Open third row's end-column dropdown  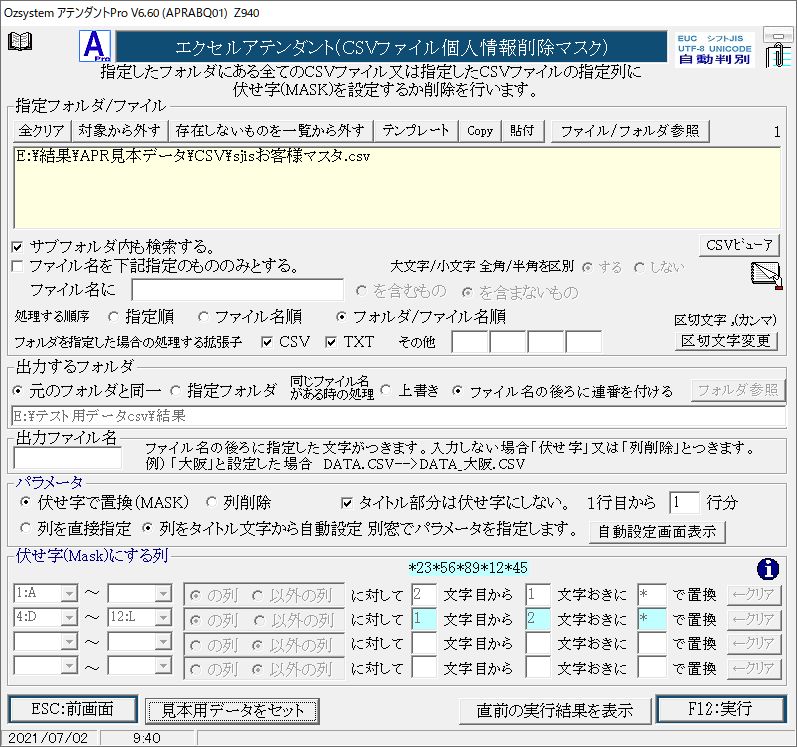163,642
